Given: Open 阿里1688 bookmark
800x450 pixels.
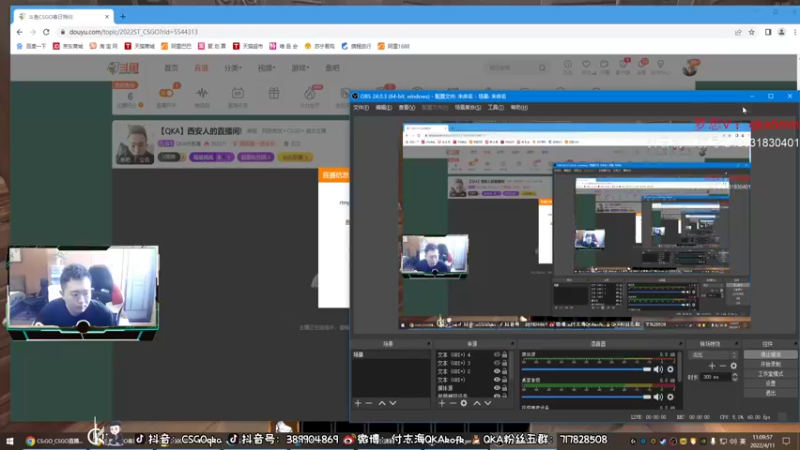Looking at the screenshot, I should pos(393,46).
